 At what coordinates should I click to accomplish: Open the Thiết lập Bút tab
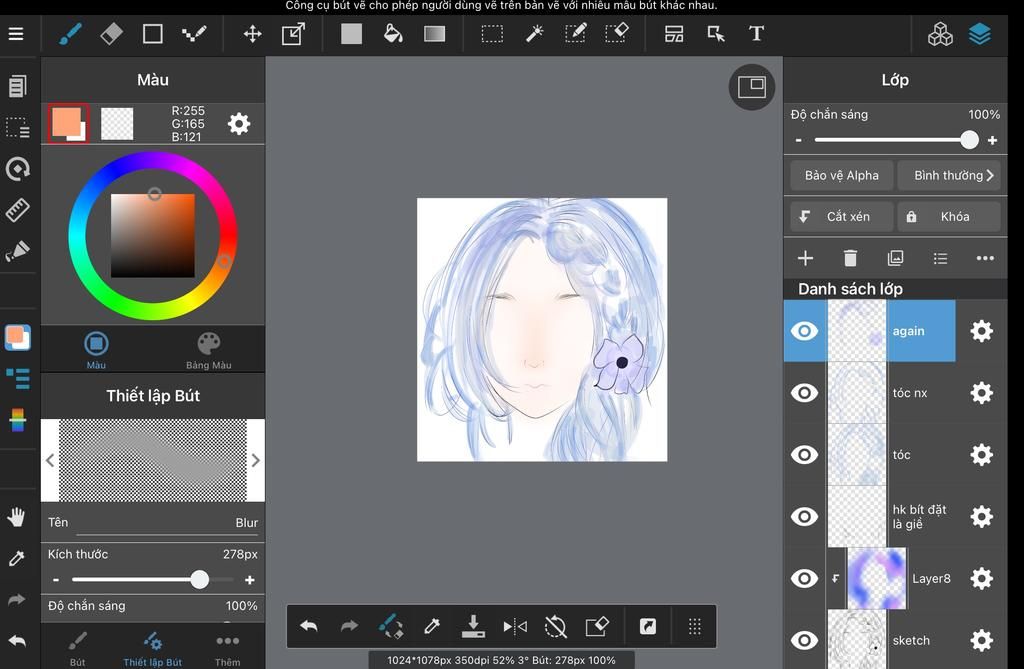153,649
